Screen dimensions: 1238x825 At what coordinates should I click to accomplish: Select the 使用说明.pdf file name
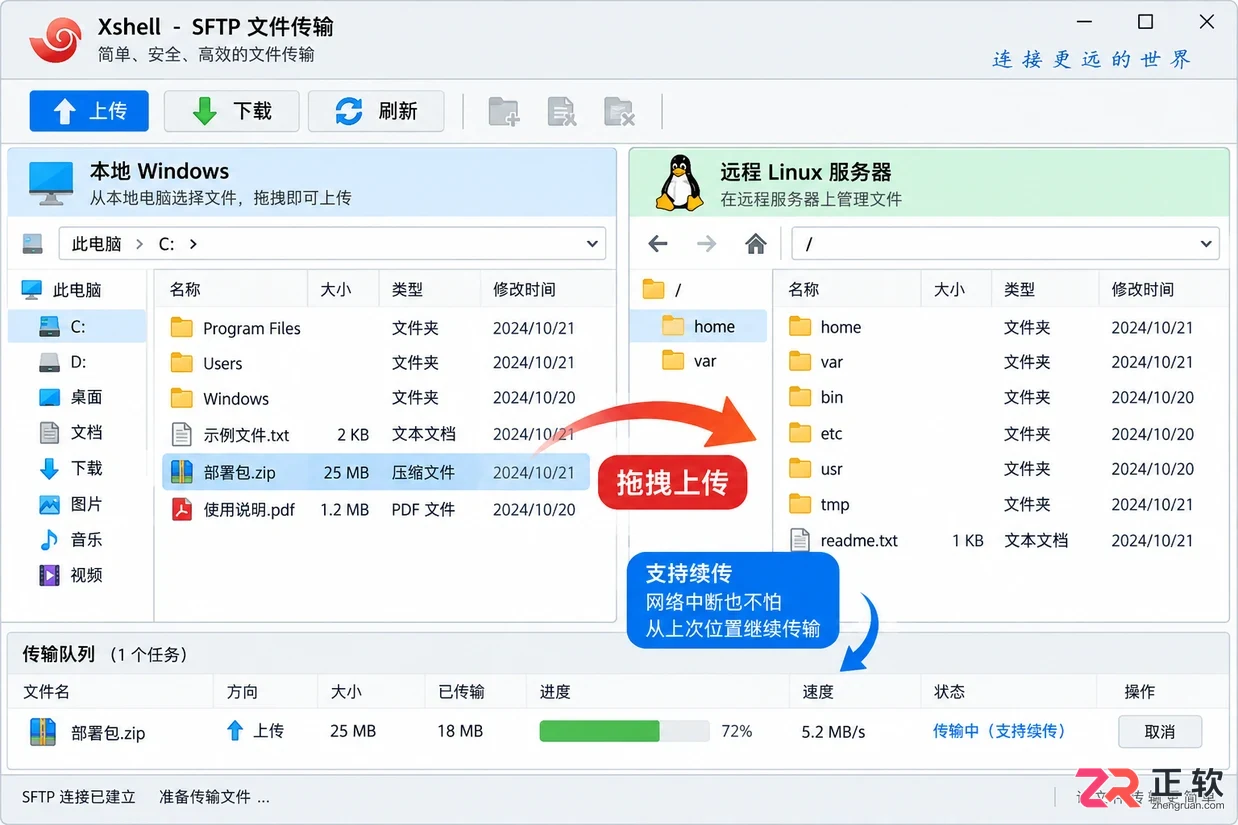pos(249,510)
